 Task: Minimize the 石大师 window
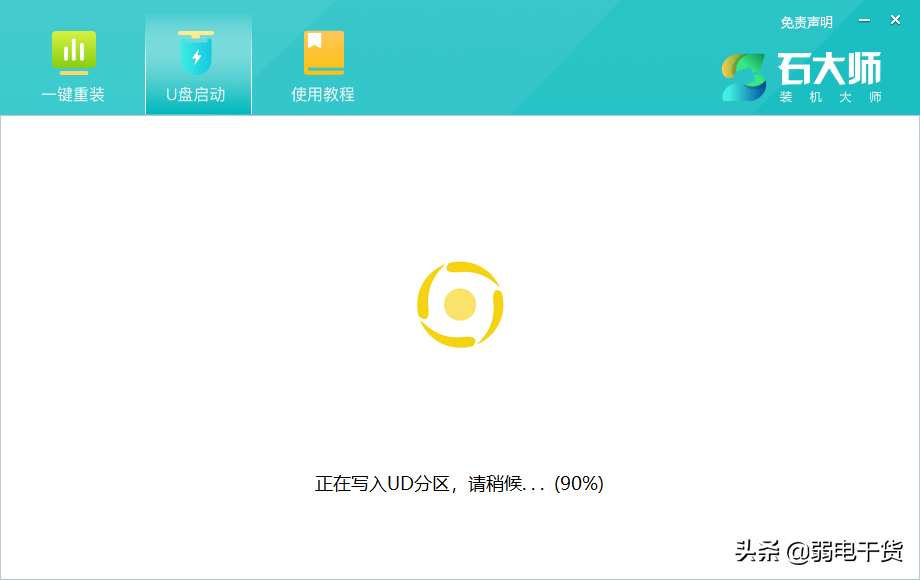pos(865,20)
